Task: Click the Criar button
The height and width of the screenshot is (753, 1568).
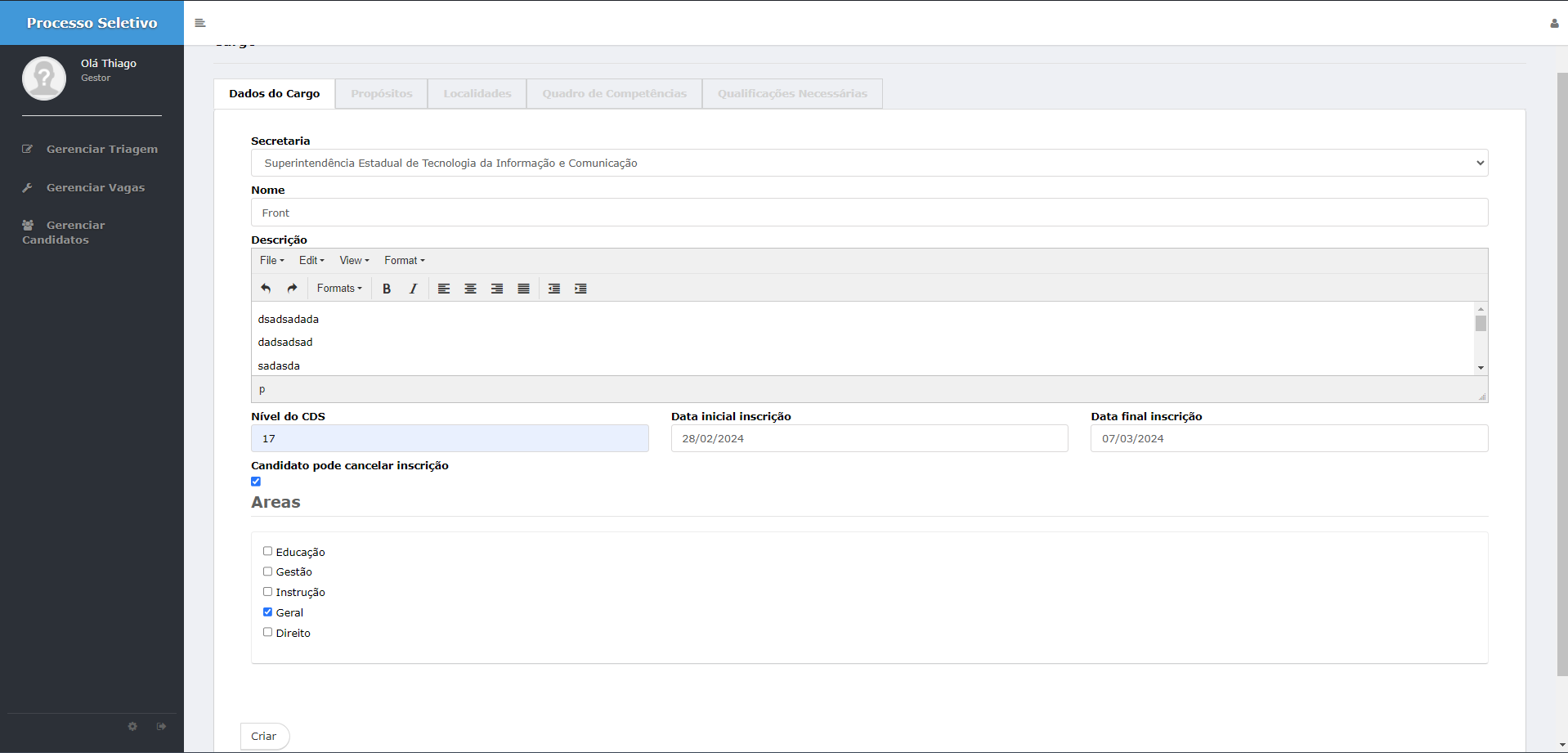Action: coord(264,736)
